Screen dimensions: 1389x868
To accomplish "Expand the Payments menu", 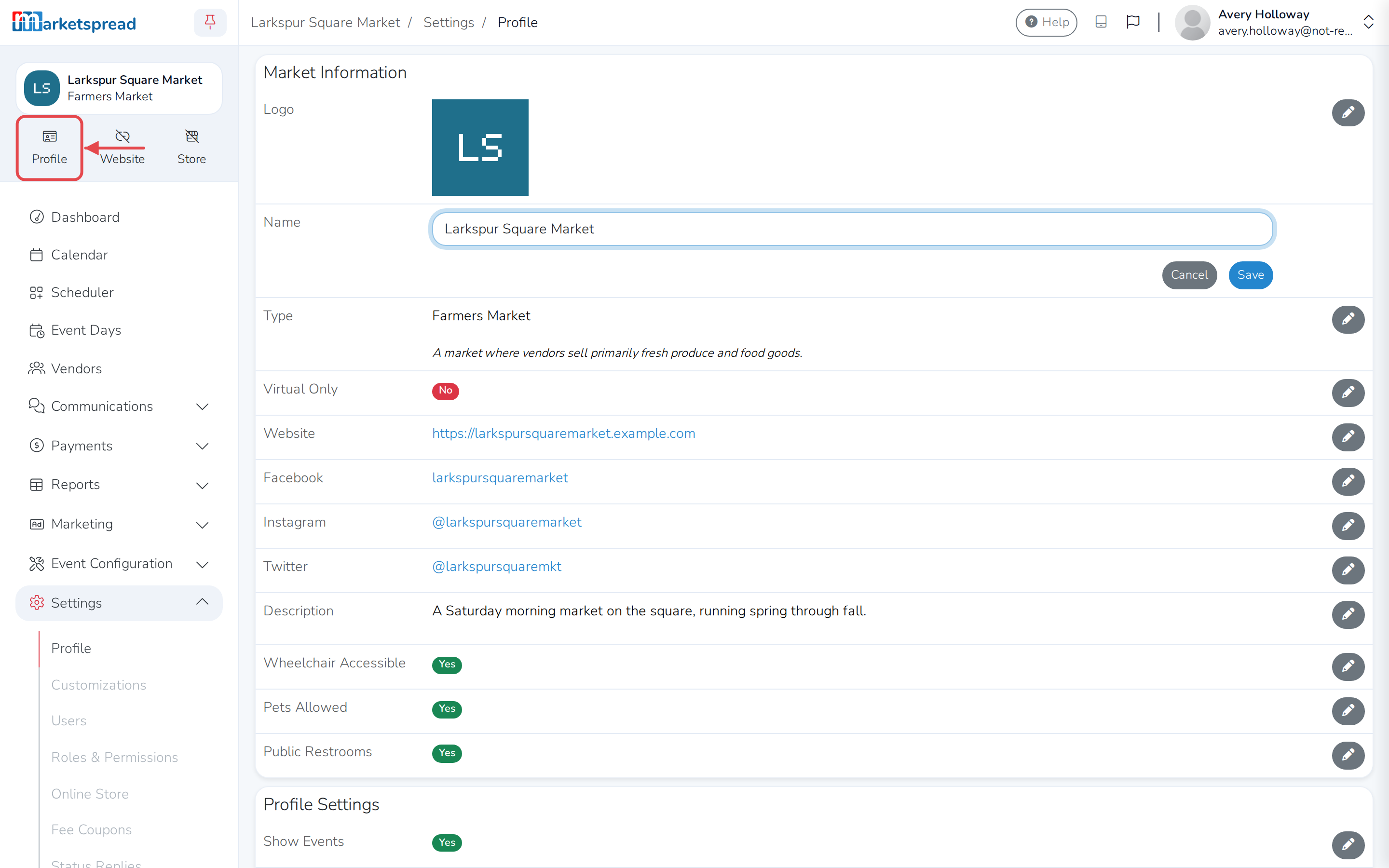I will [119, 446].
